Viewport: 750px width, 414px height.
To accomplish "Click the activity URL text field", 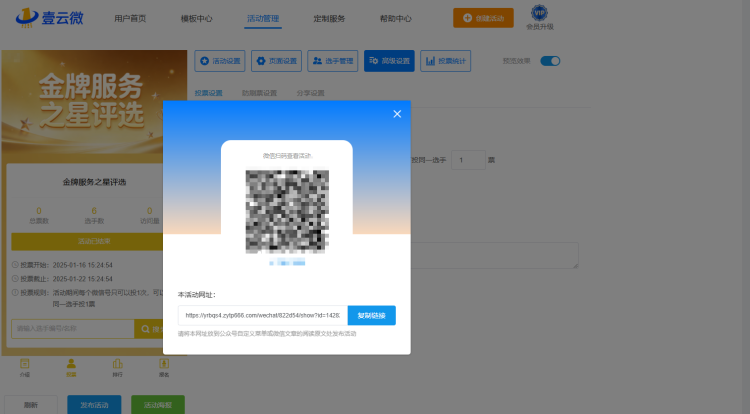I will click(x=263, y=316).
